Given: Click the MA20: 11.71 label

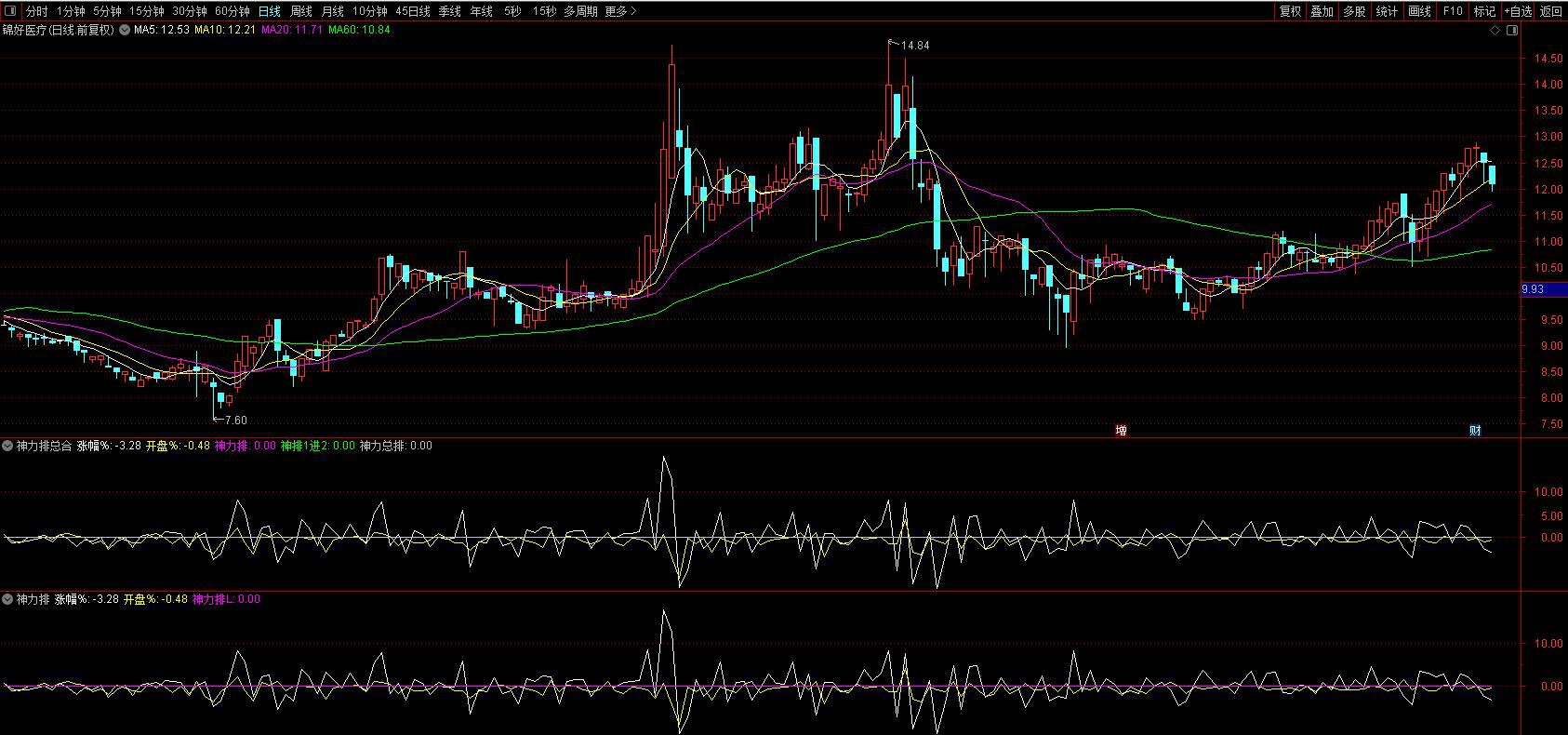Looking at the screenshot, I should point(292,30).
